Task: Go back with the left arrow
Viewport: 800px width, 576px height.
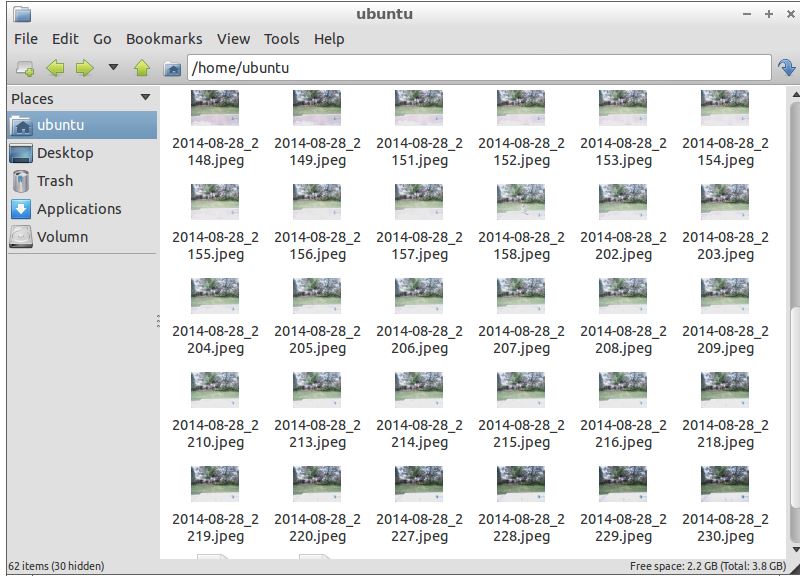Action: [55, 68]
